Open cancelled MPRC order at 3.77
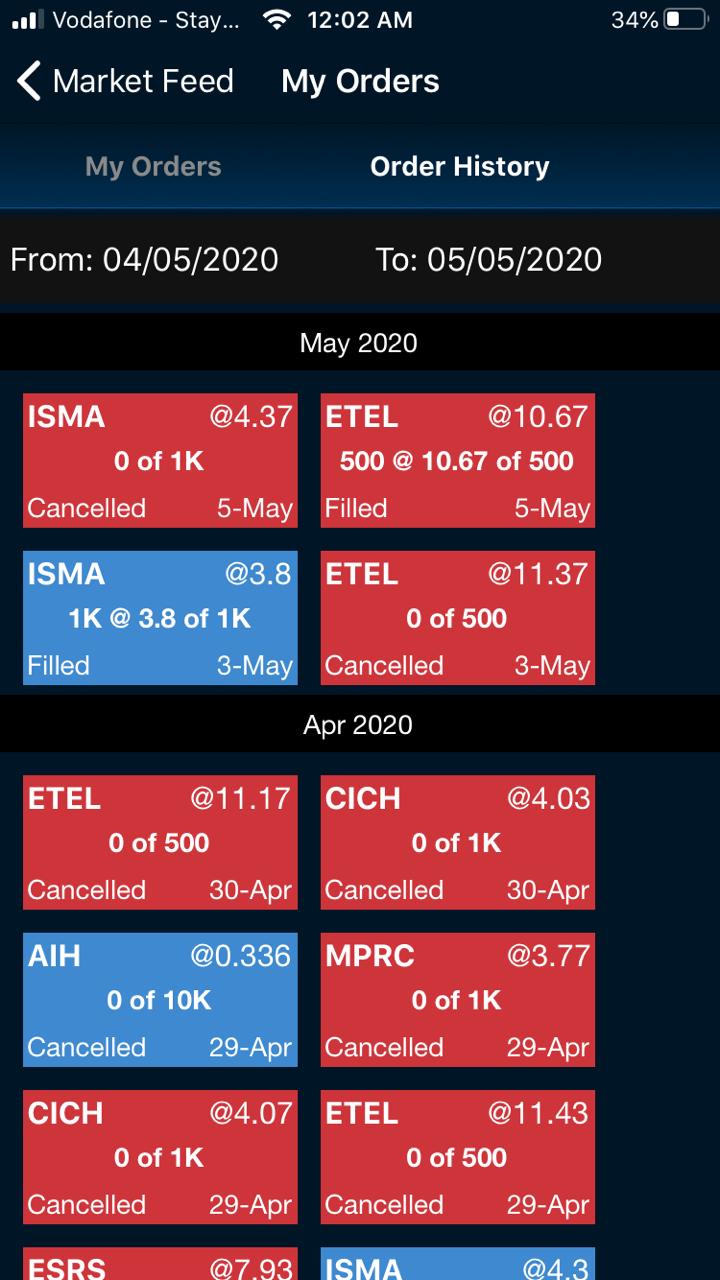This screenshot has width=720, height=1280. click(457, 1000)
